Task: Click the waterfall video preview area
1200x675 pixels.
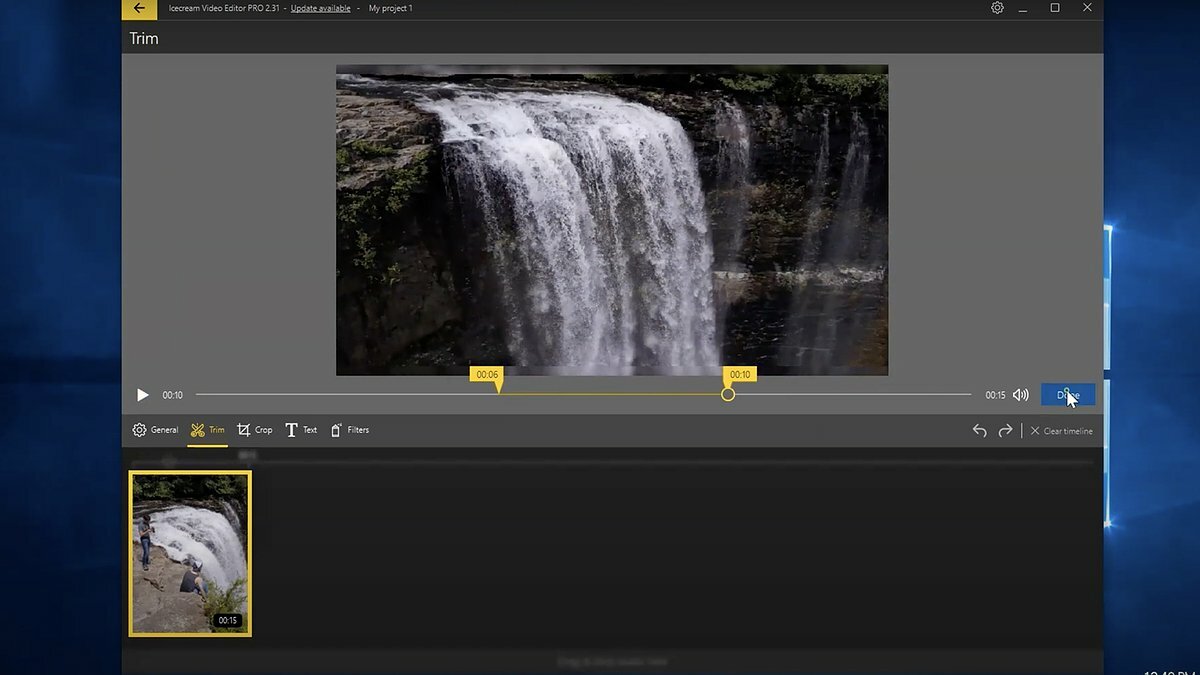Action: pyautogui.click(x=612, y=220)
